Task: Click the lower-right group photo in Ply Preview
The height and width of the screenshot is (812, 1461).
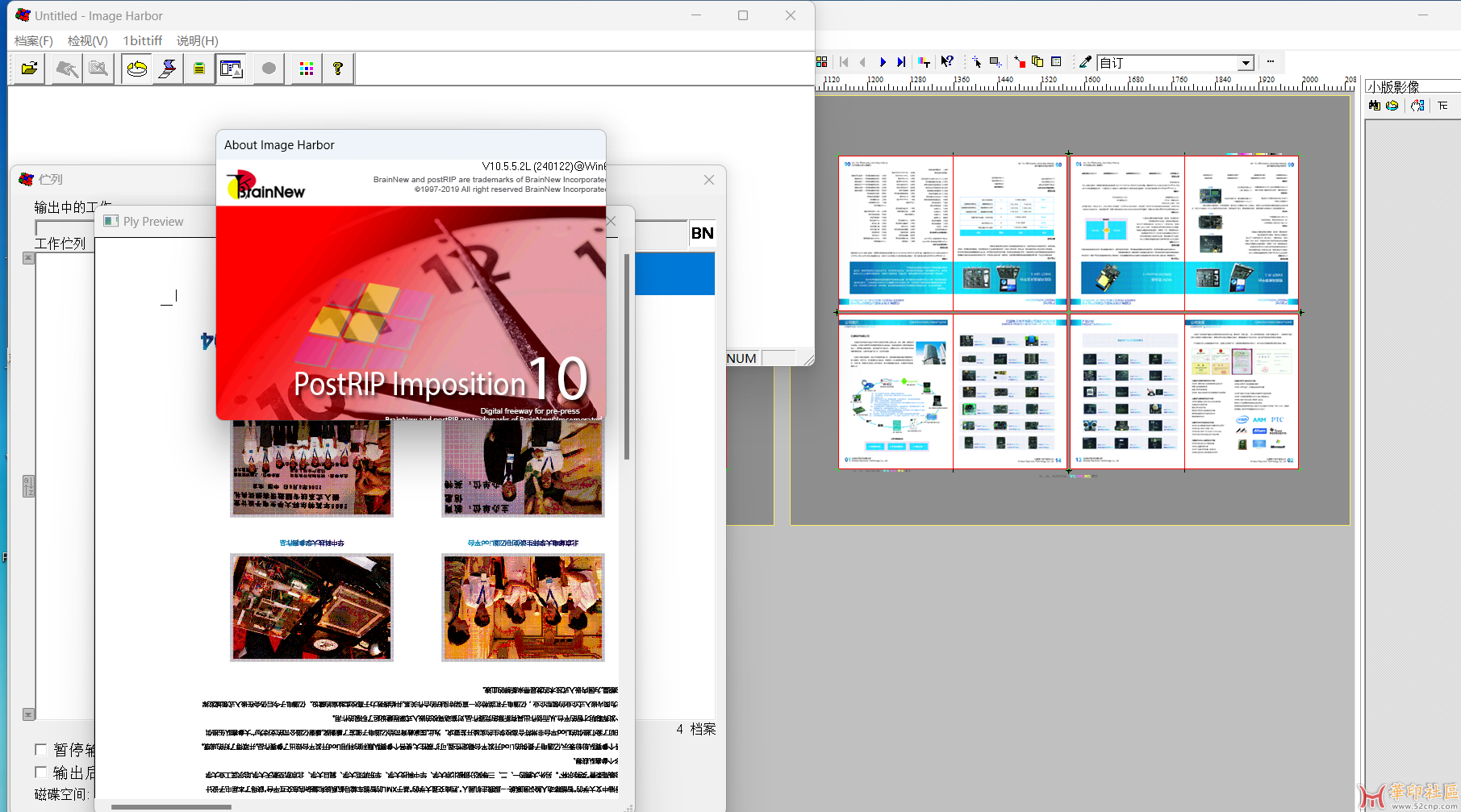Action: coord(523,607)
